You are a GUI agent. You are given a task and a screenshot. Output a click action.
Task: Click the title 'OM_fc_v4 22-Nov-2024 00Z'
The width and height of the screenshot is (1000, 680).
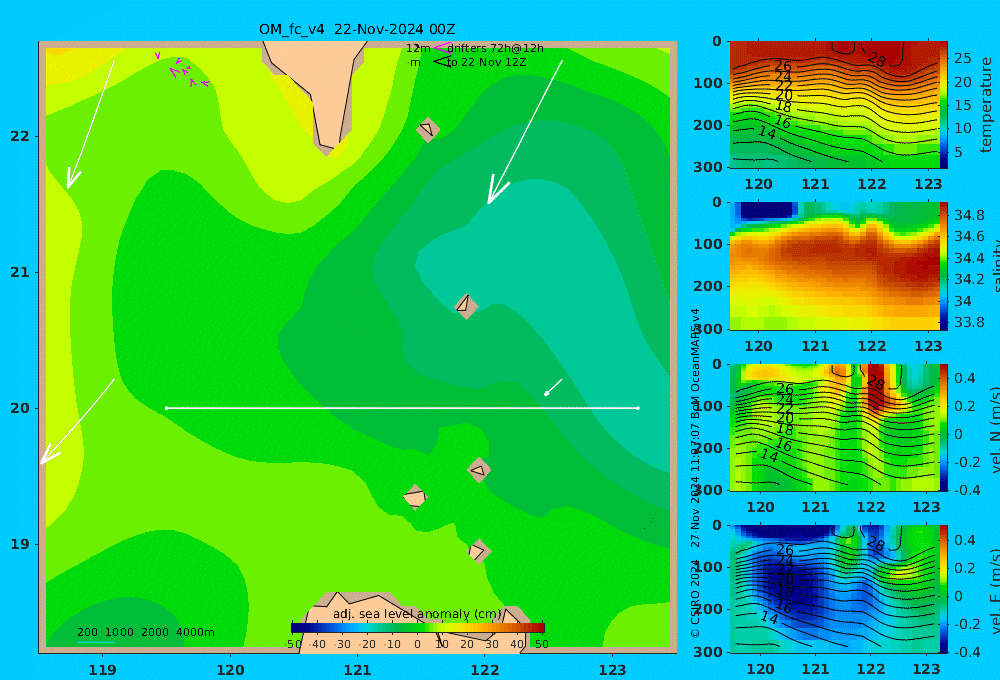[357, 29]
